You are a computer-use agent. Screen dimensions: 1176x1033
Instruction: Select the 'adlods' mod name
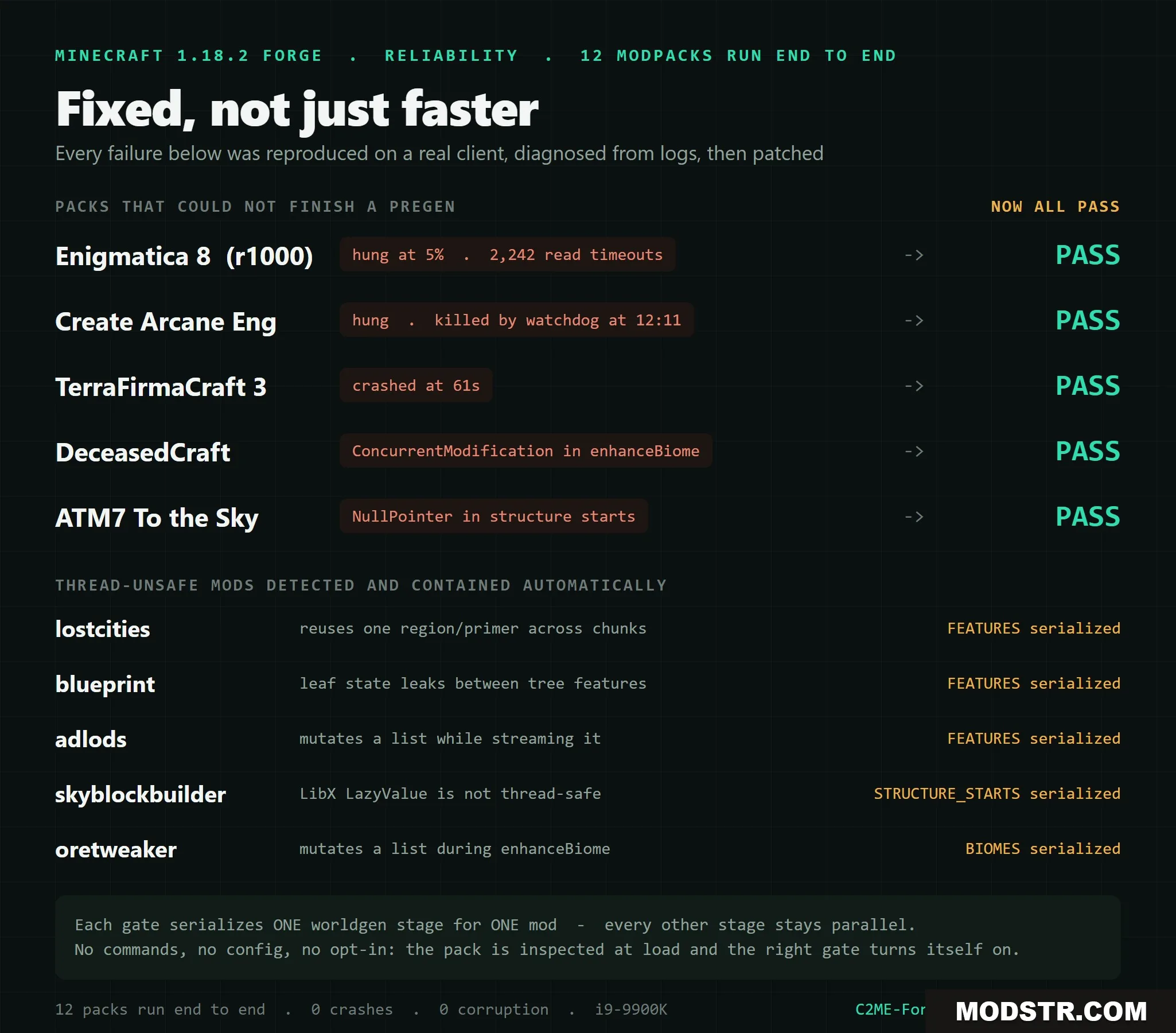[x=90, y=740]
